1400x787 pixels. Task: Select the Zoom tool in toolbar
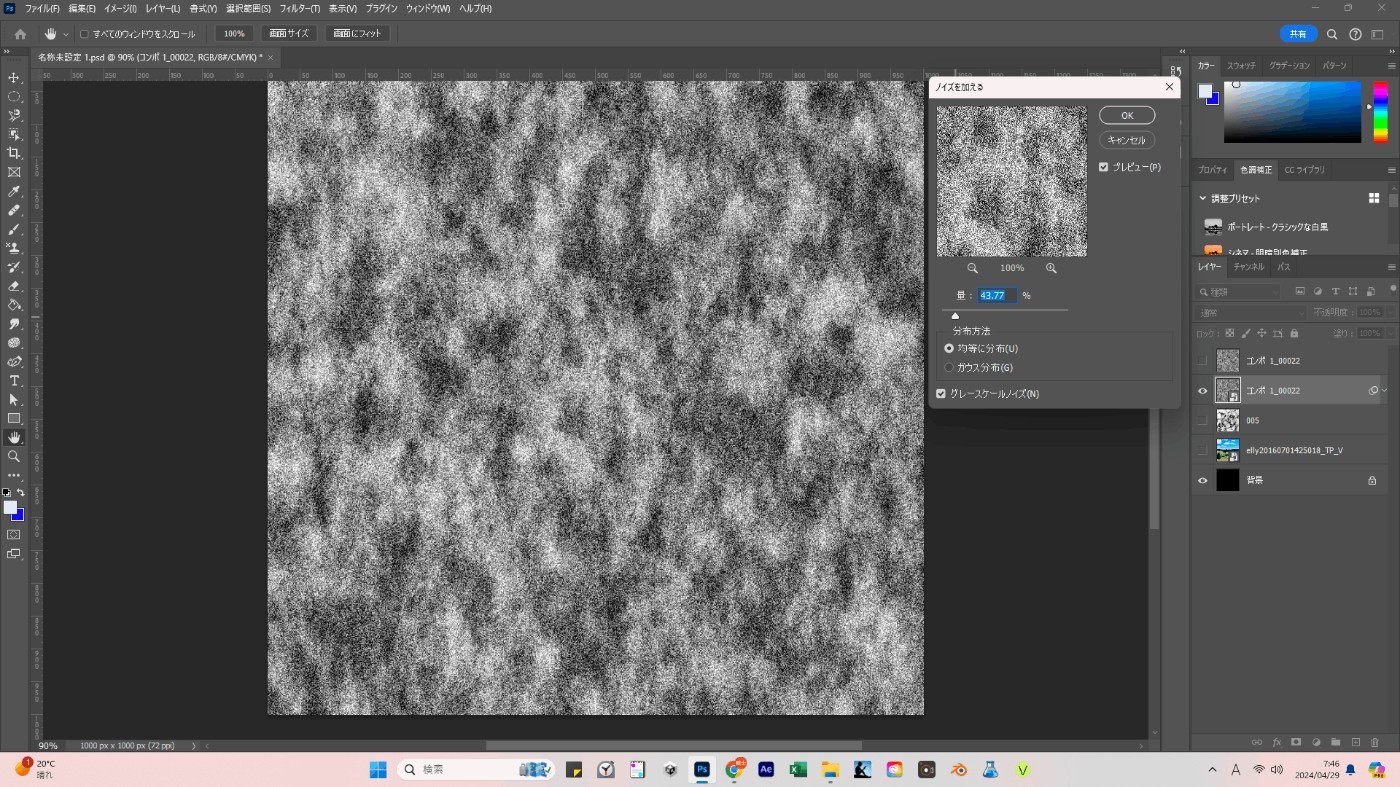coord(14,456)
